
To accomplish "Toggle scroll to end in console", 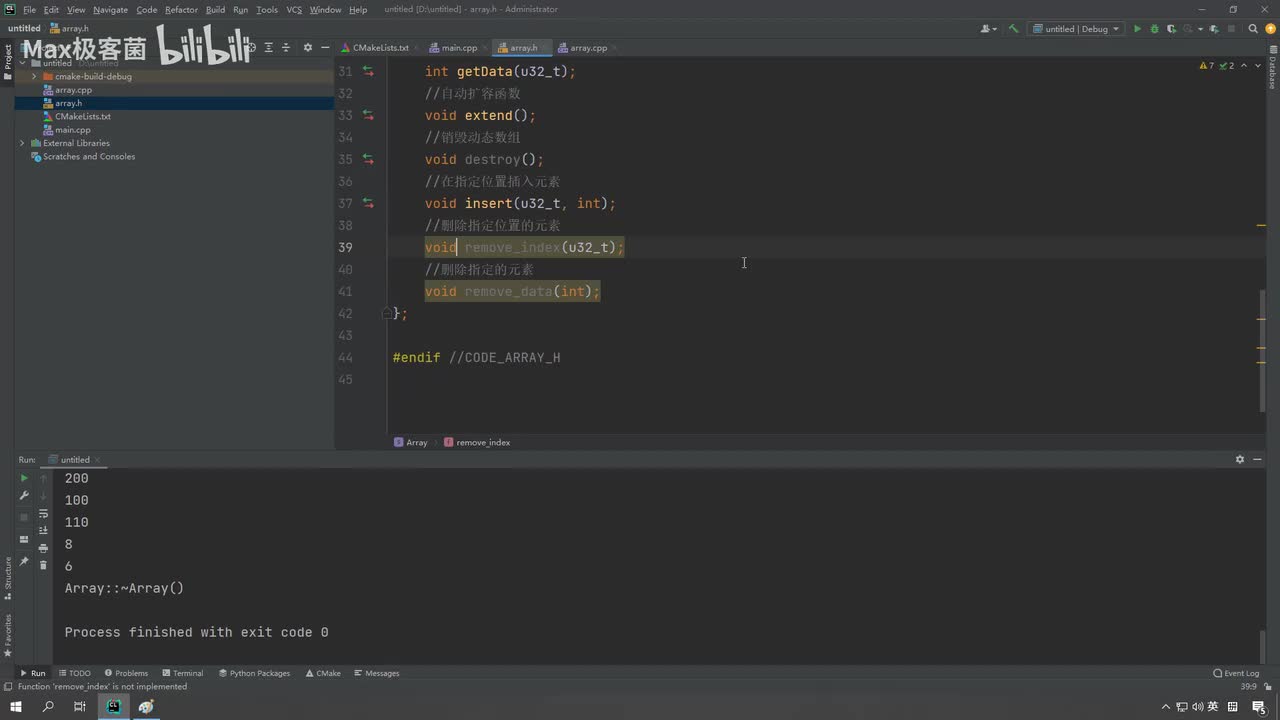I will (x=43, y=530).
